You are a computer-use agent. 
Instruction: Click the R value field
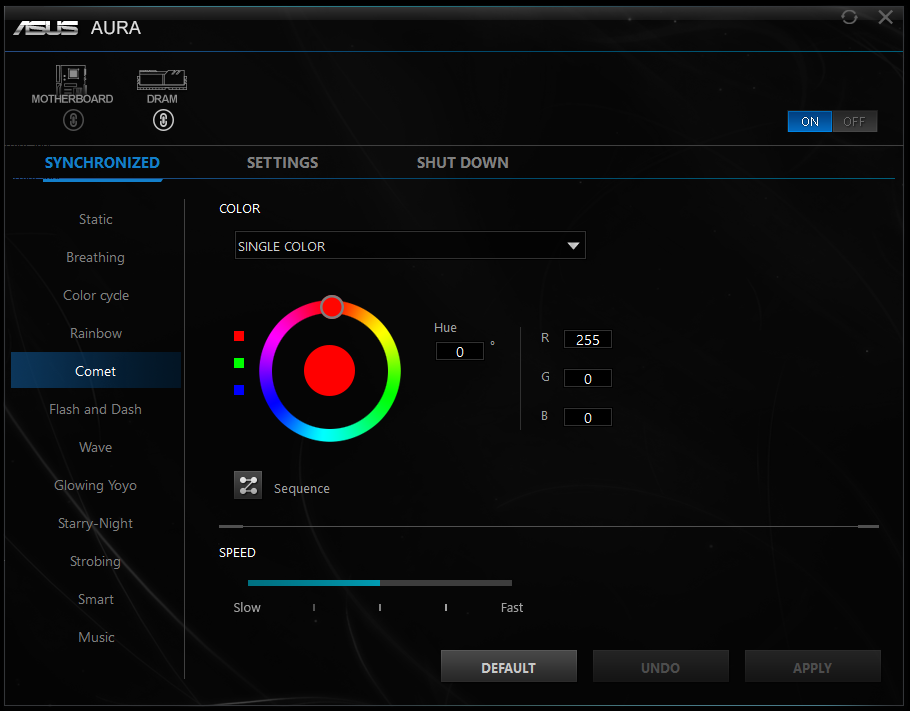(588, 340)
